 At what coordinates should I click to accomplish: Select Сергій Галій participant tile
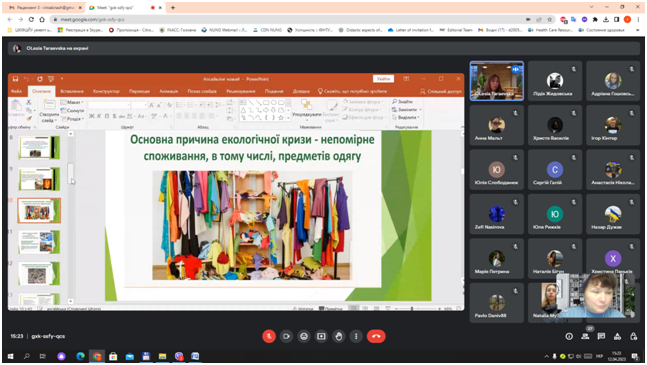tap(555, 170)
